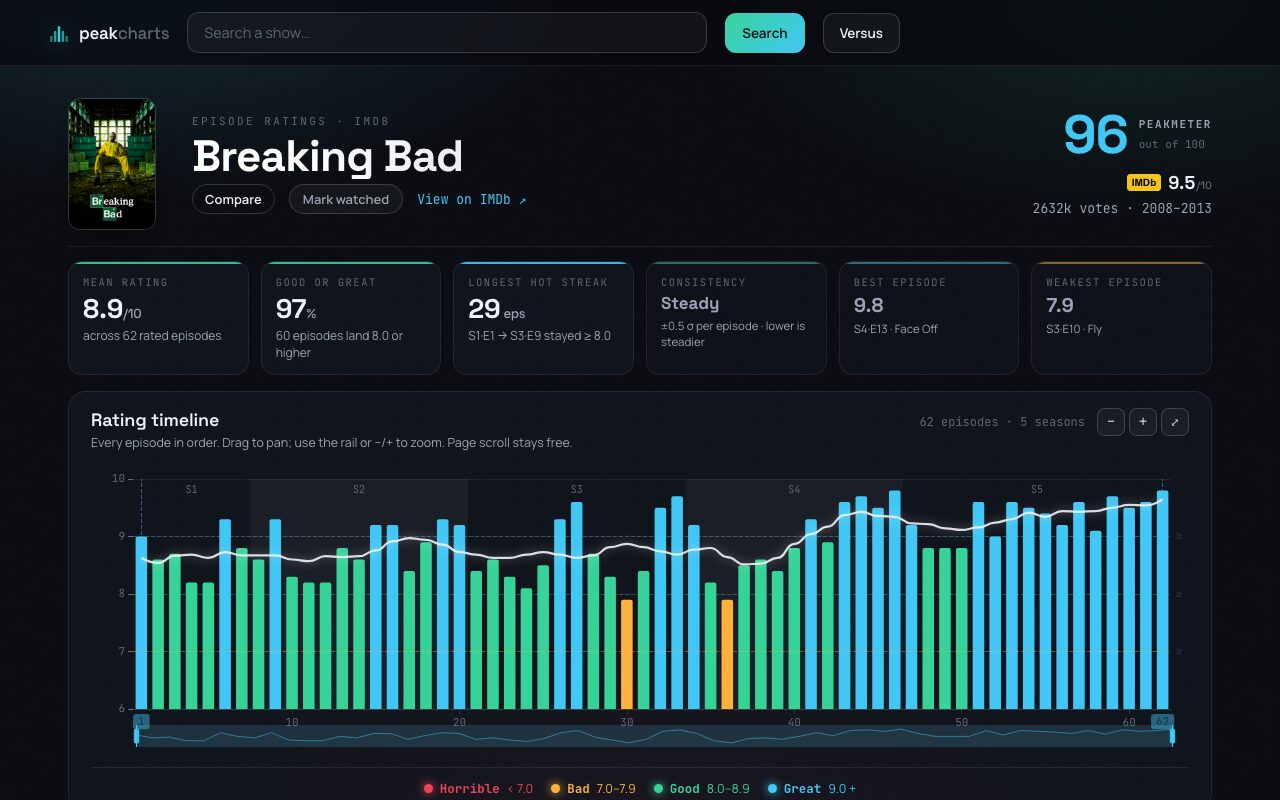The height and width of the screenshot is (800, 1280).
Task: Click the S4 season label in chart
Action: (x=794, y=490)
